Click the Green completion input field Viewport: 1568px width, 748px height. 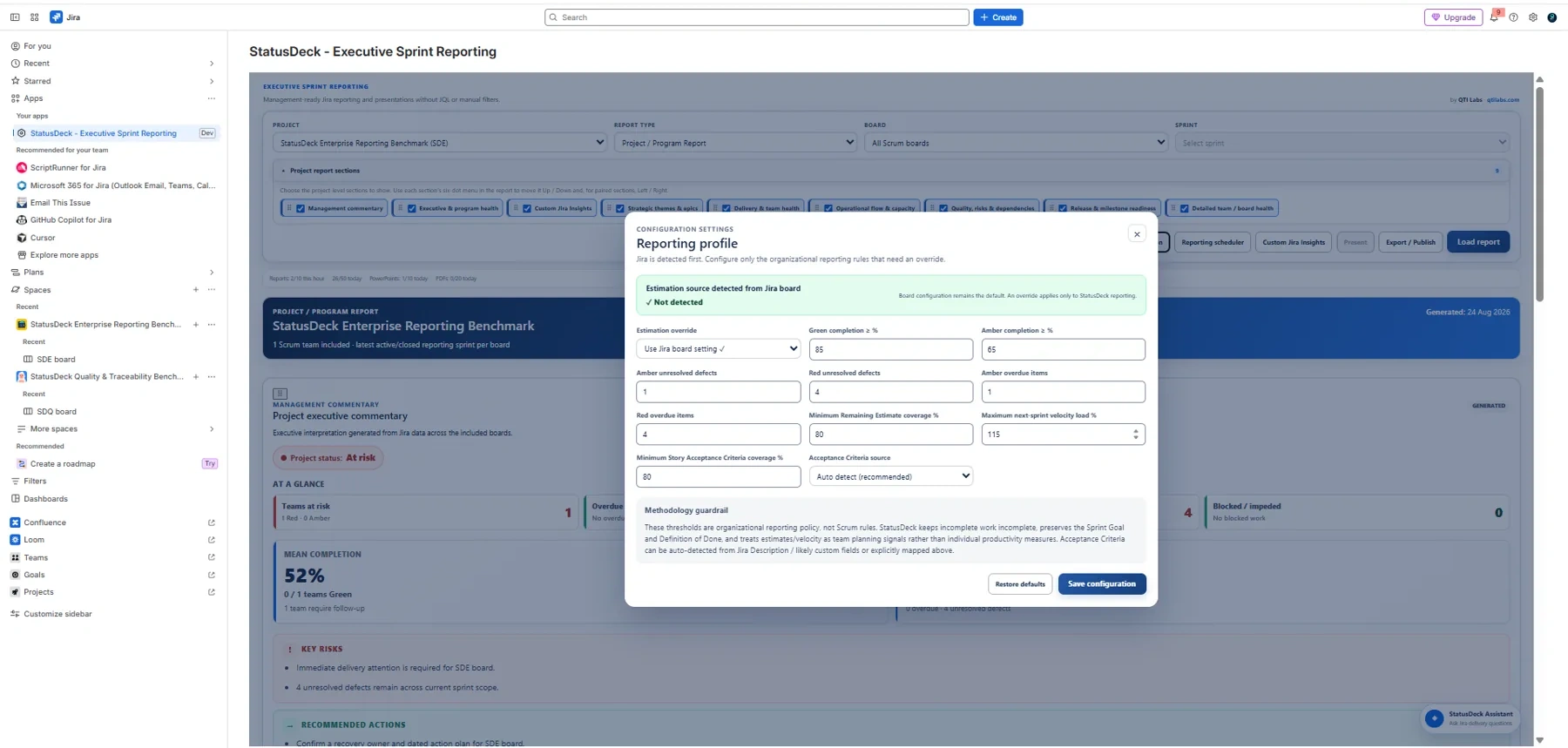click(x=890, y=349)
